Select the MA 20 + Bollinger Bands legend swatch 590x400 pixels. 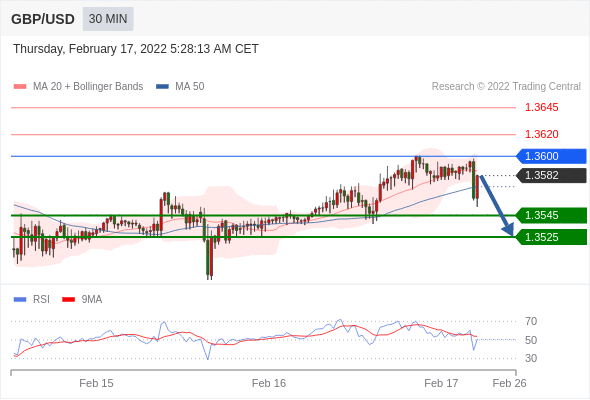(20, 87)
